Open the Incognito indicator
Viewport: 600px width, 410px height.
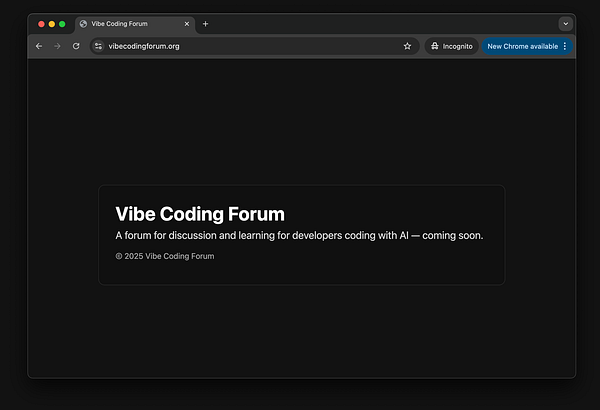click(x=452, y=46)
